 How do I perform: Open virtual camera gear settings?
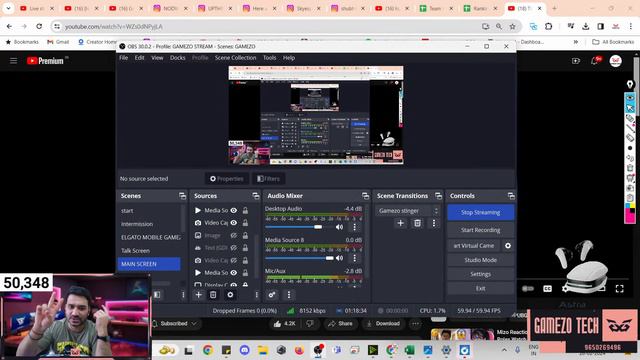pos(508,246)
